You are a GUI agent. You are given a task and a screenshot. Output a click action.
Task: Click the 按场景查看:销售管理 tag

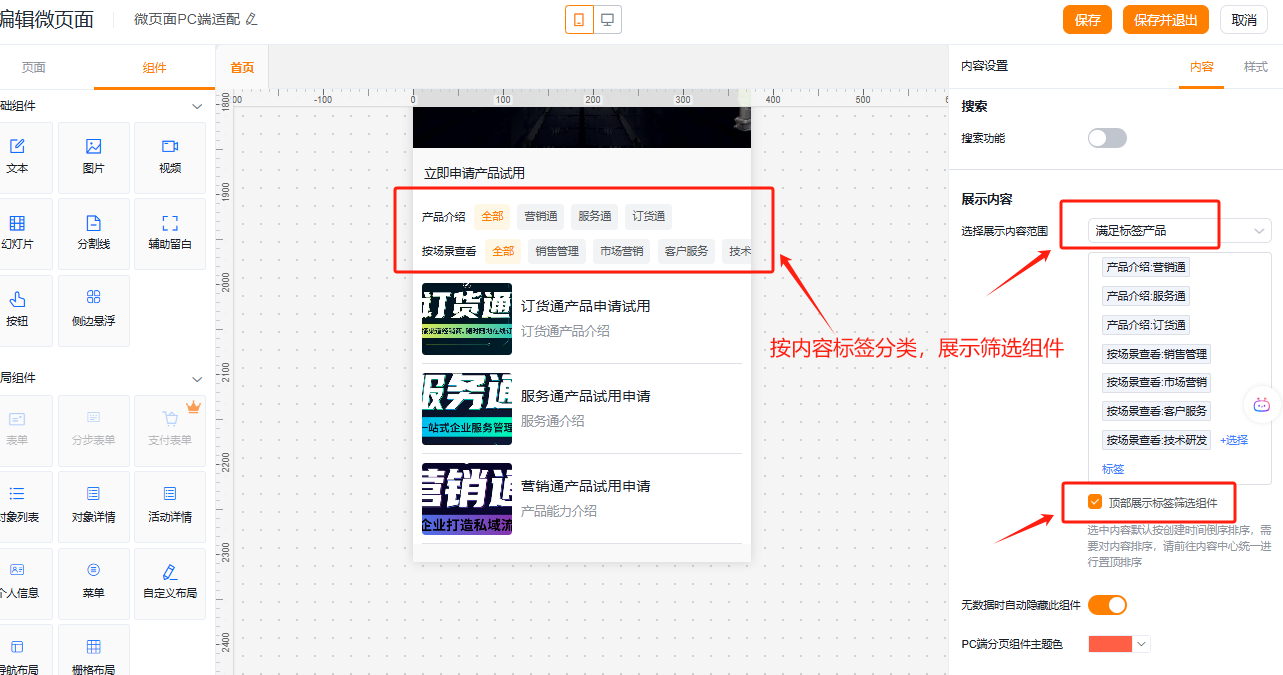click(x=1157, y=354)
